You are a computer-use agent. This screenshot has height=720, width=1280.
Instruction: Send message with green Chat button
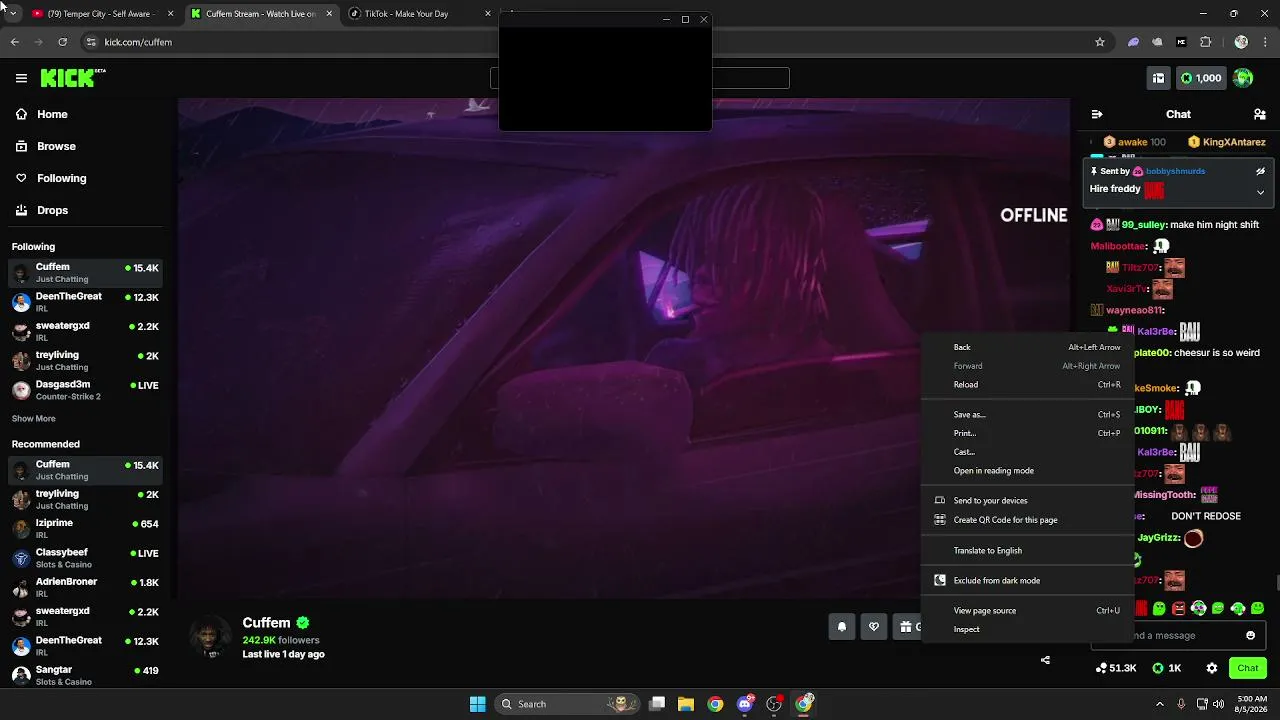pos(1247,668)
